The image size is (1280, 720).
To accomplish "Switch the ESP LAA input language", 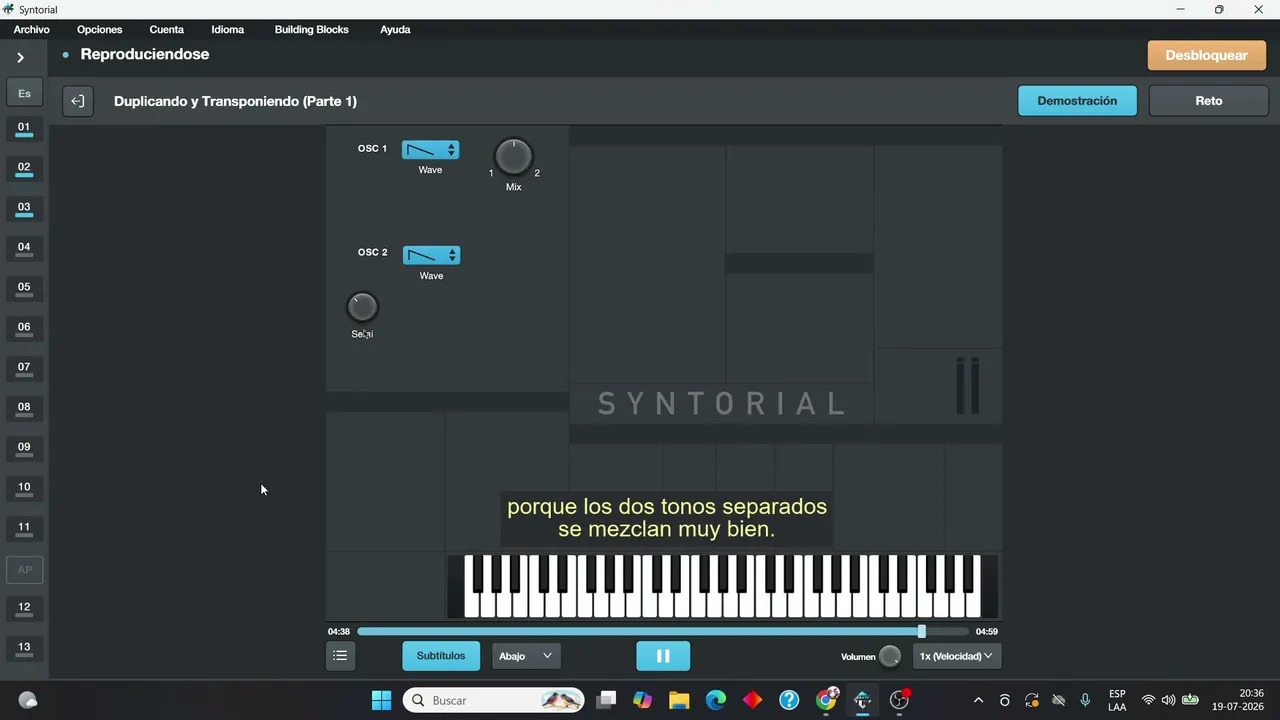I will point(1117,700).
